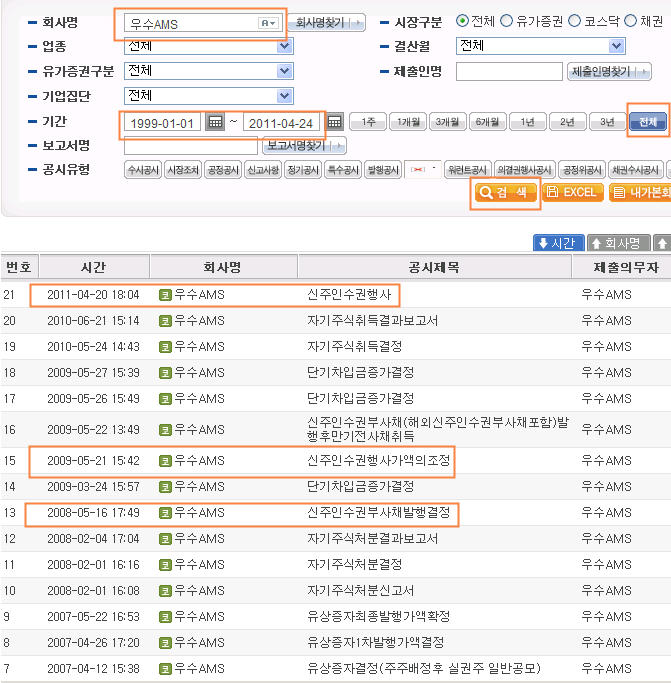The width and height of the screenshot is (671, 683).
Task: Sort results by 회사명
Action: (x=619, y=243)
